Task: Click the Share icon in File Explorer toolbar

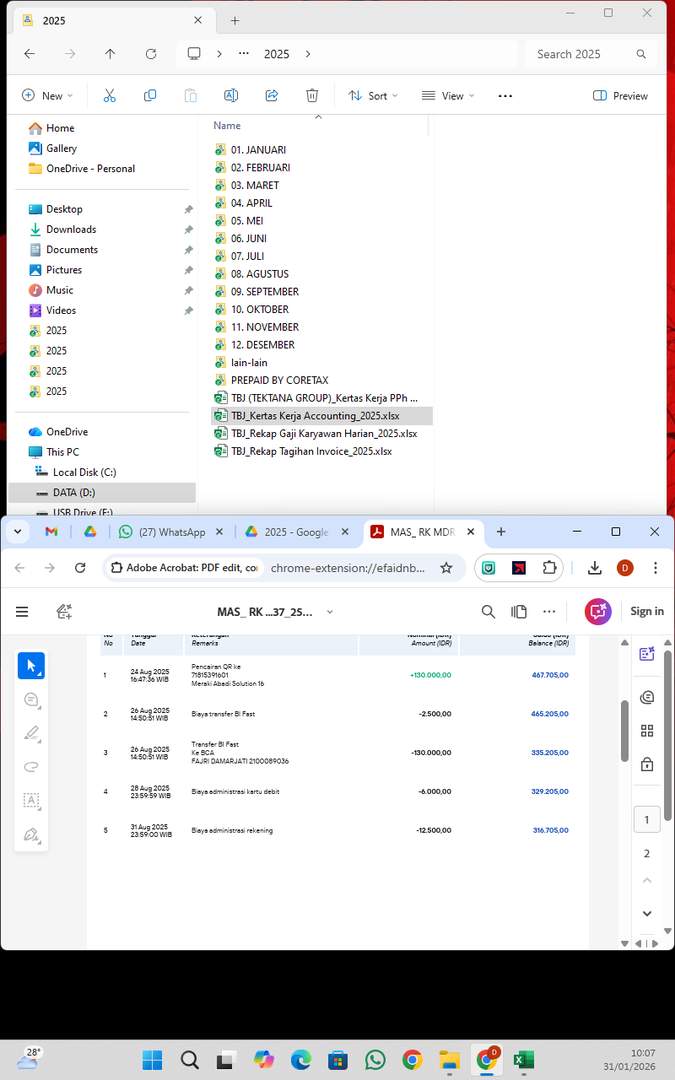Action: pos(271,96)
